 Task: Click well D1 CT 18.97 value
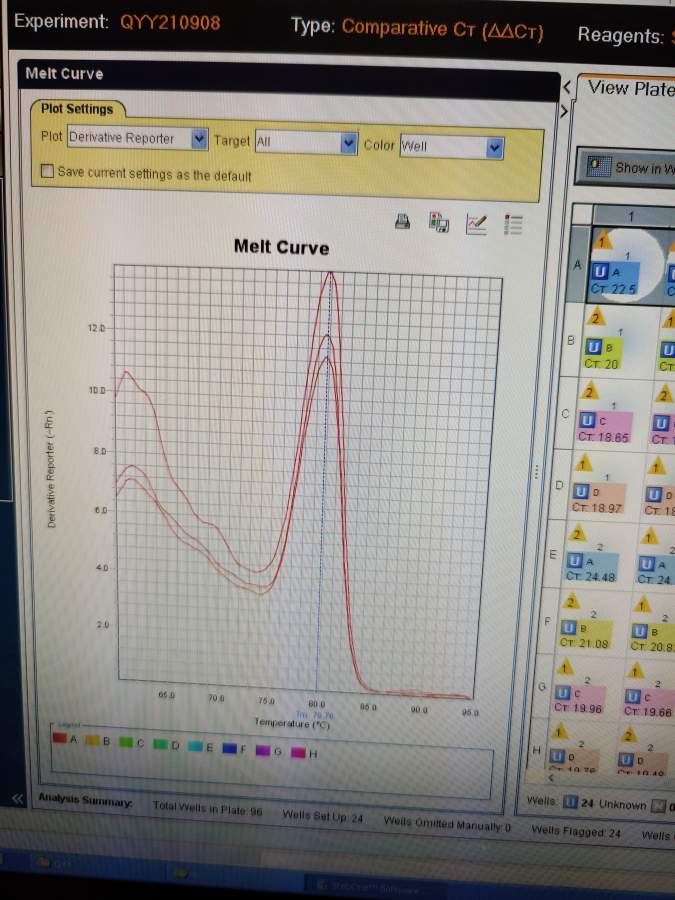597,507
